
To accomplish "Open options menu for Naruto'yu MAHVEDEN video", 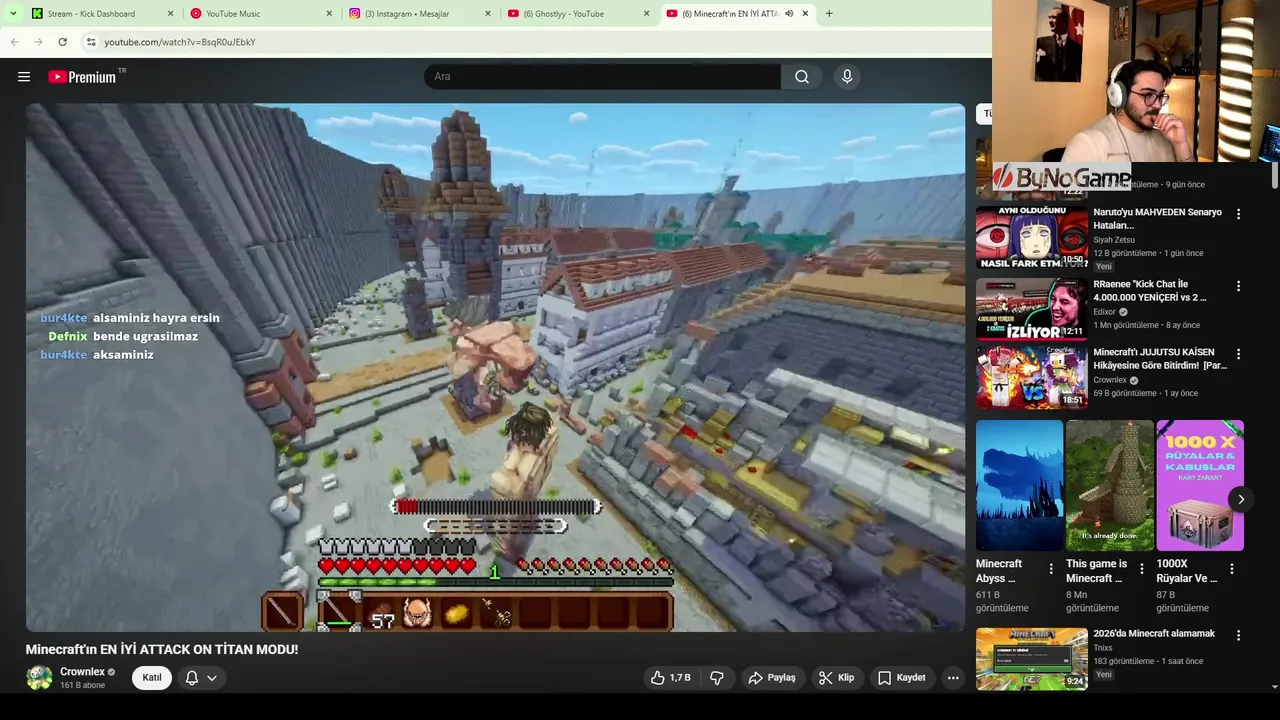I will (1238, 214).
